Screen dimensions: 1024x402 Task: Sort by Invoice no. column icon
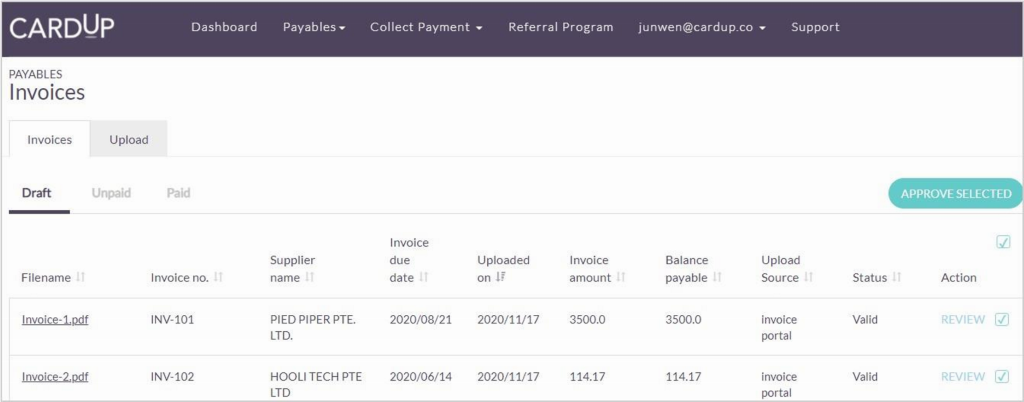[218, 277]
